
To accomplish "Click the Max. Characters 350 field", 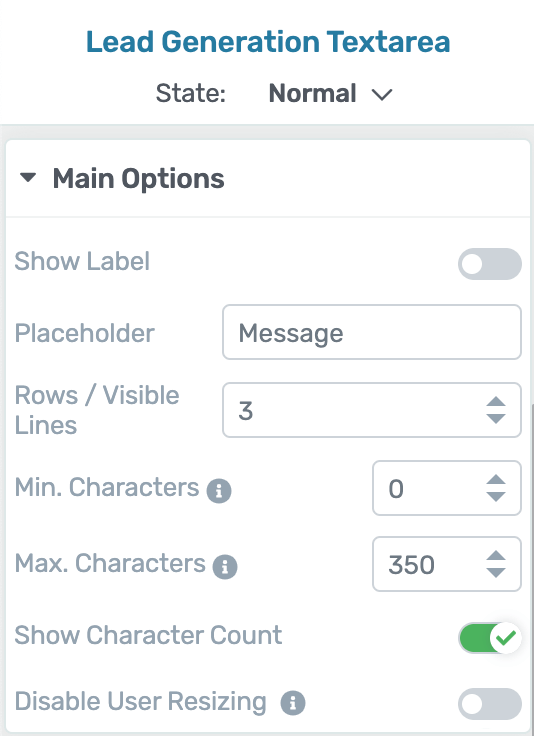I will tap(447, 564).
